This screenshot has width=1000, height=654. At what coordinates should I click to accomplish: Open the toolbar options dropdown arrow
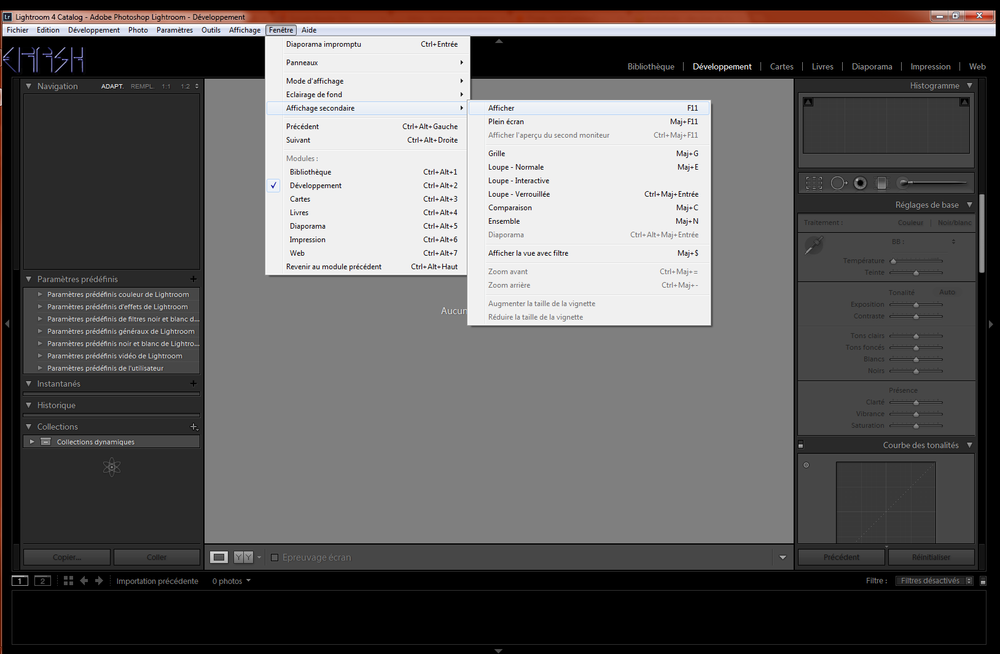tap(783, 557)
